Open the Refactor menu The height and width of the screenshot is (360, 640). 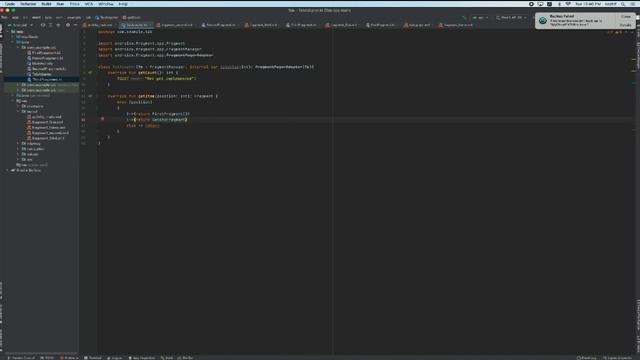click(x=28, y=4)
